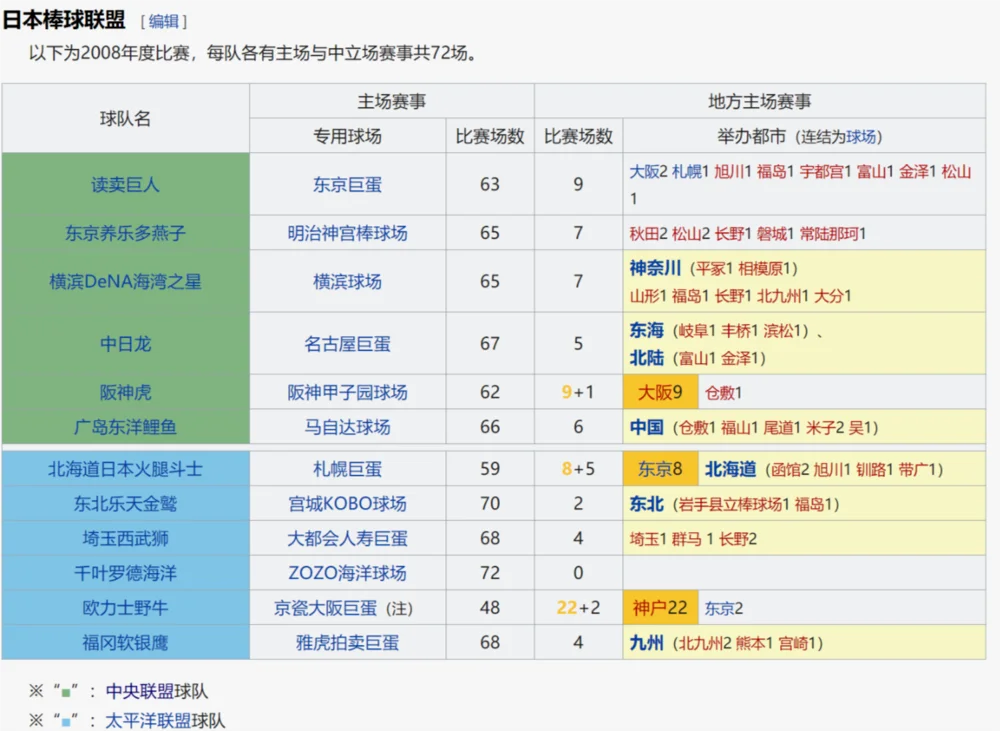
Task: Click the 明治神宫棒球场 stadium link
Action: tap(347, 233)
